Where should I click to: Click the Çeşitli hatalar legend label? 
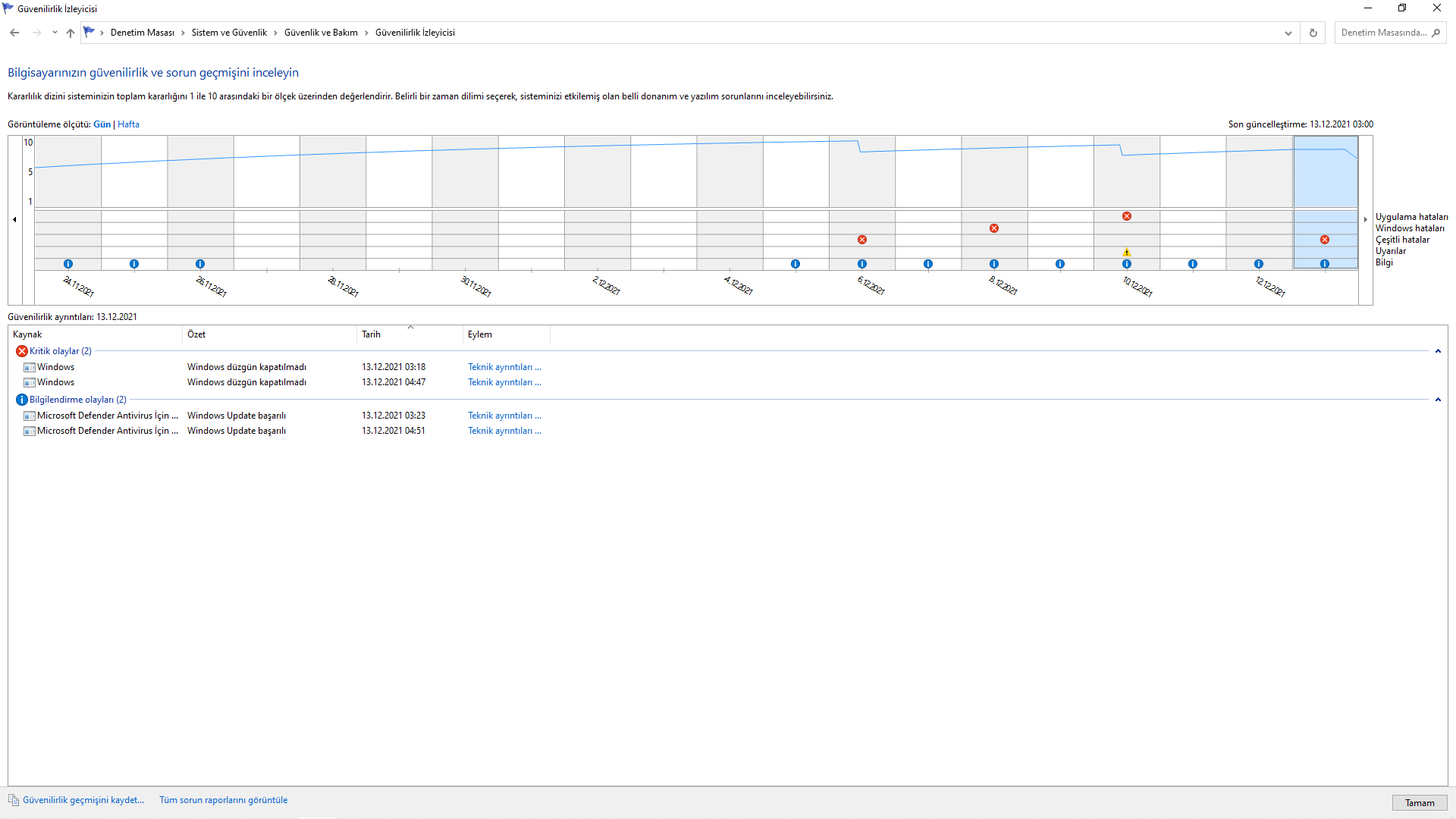click(1402, 240)
